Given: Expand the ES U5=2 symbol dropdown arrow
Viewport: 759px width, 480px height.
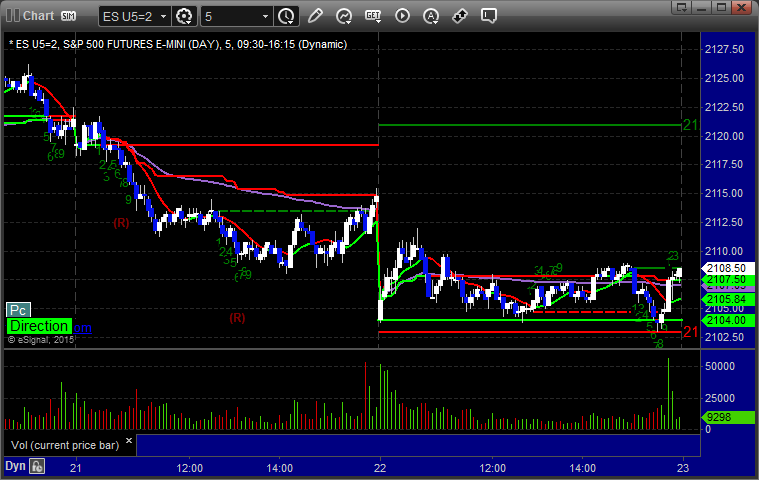Looking at the screenshot, I should tap(163, 16).
